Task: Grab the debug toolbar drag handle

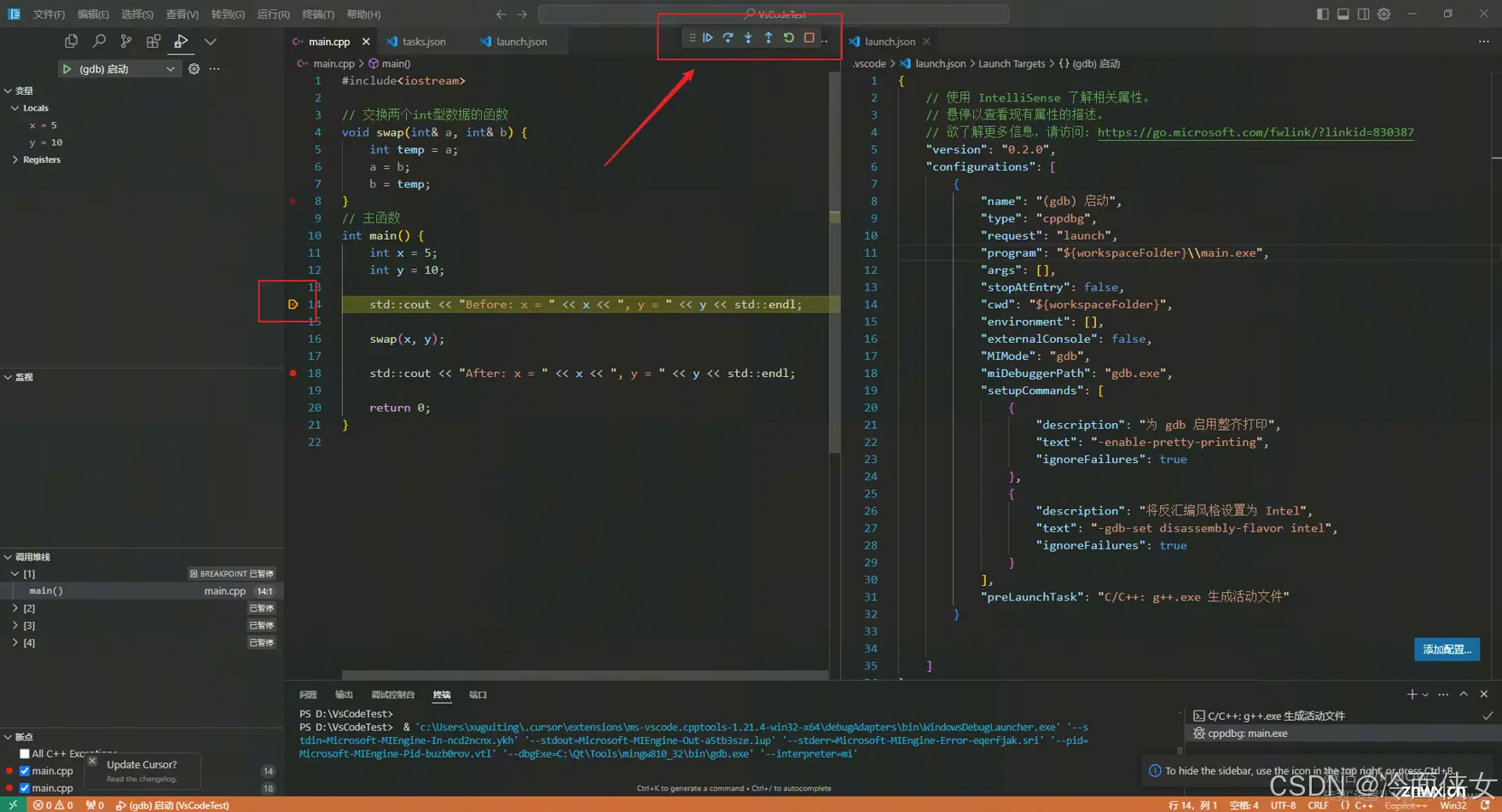Action: pos(692,38)
